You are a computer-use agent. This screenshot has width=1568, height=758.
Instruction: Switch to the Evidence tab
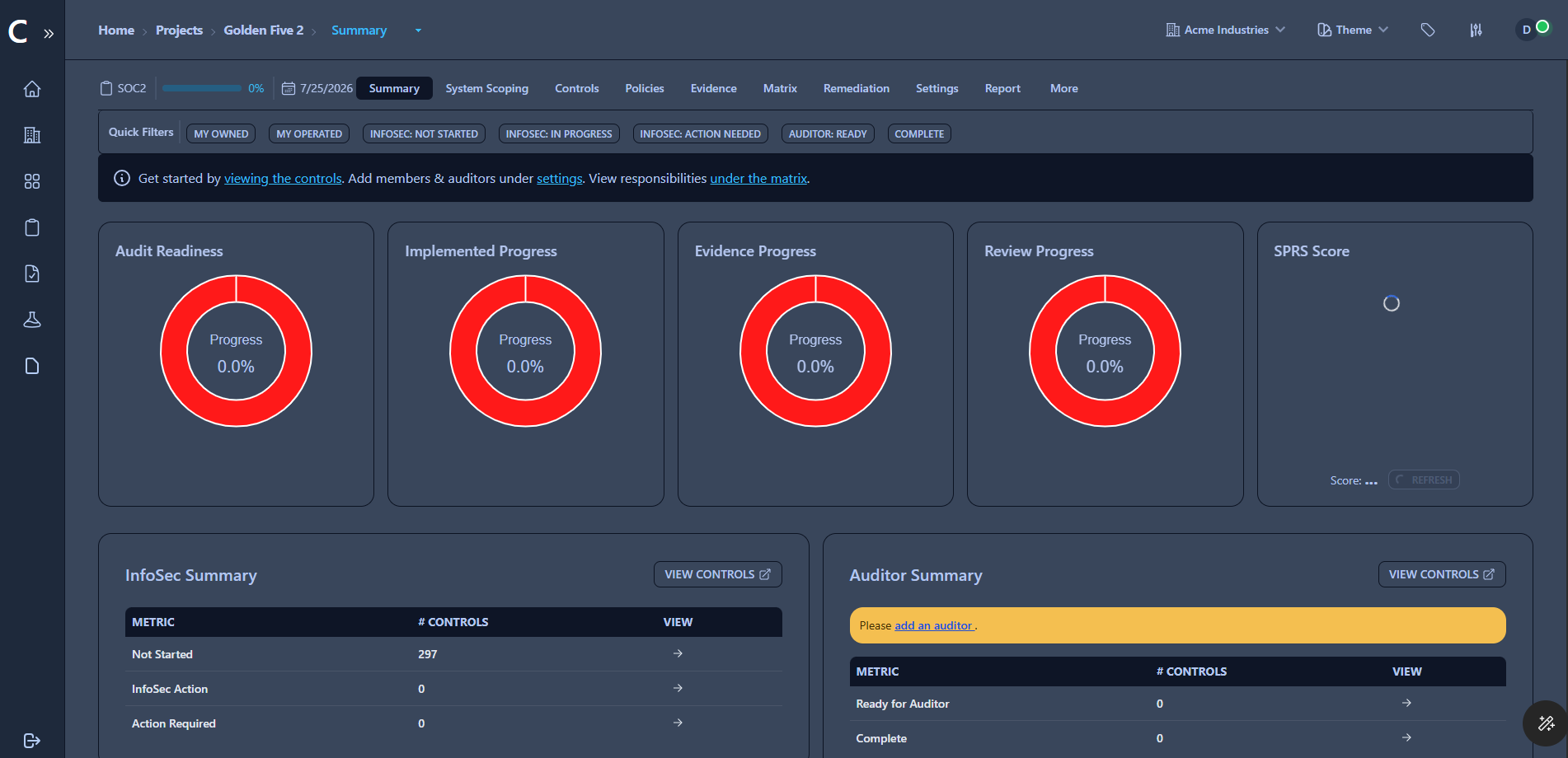coord(714,88)
